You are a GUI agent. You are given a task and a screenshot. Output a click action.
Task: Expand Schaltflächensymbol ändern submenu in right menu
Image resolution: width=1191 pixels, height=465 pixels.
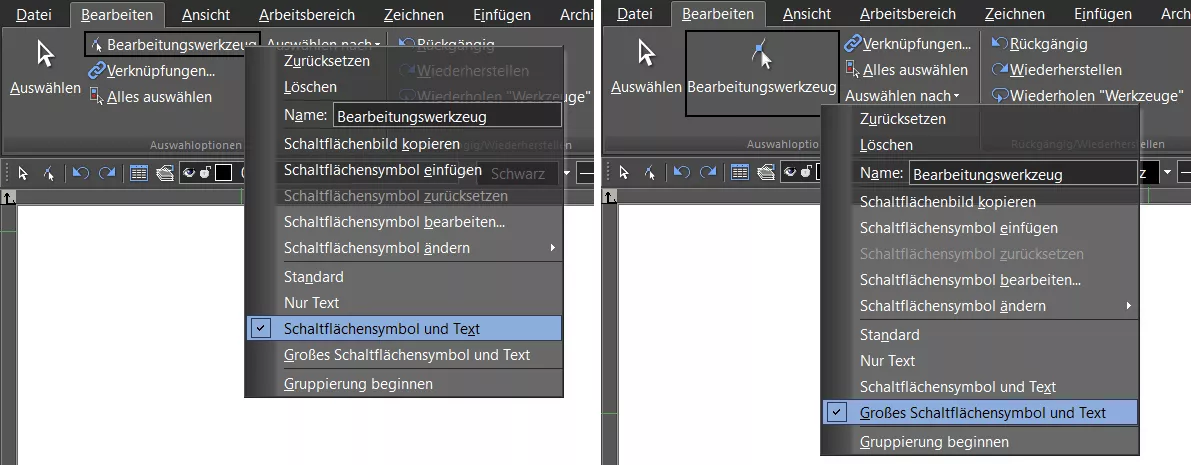981,306
